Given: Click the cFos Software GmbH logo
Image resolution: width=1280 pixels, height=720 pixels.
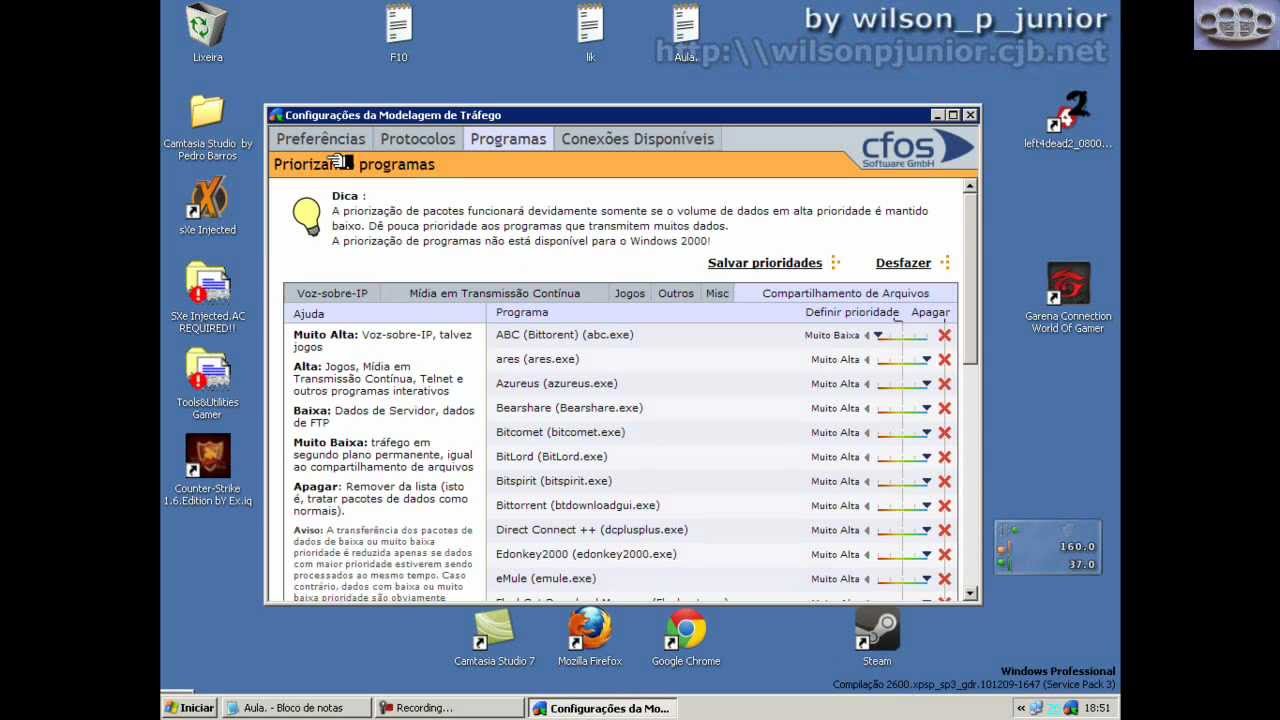Looking at the screenshot, I should click(917, 149).
